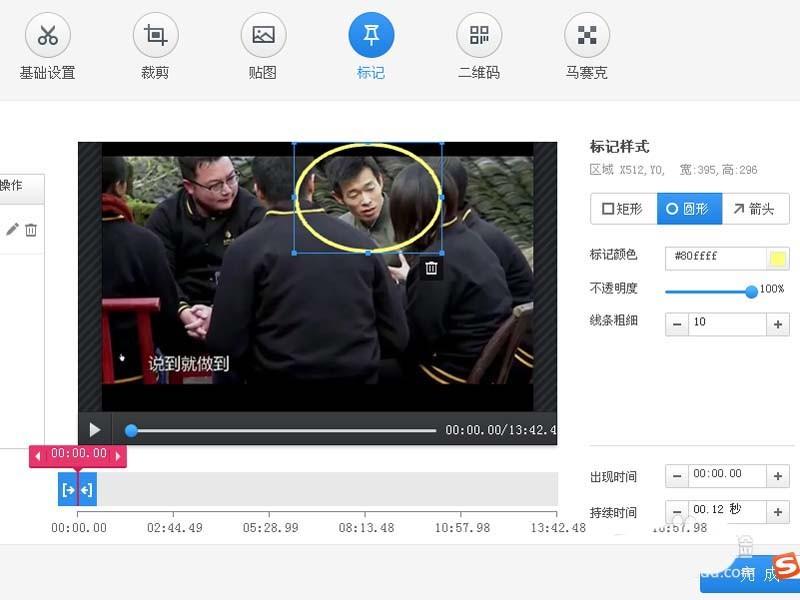Image resolution: width=800 pixels, height=600 pixels.
Task: Increase 持续时间 with the plus button
Action: pos(777,511)
